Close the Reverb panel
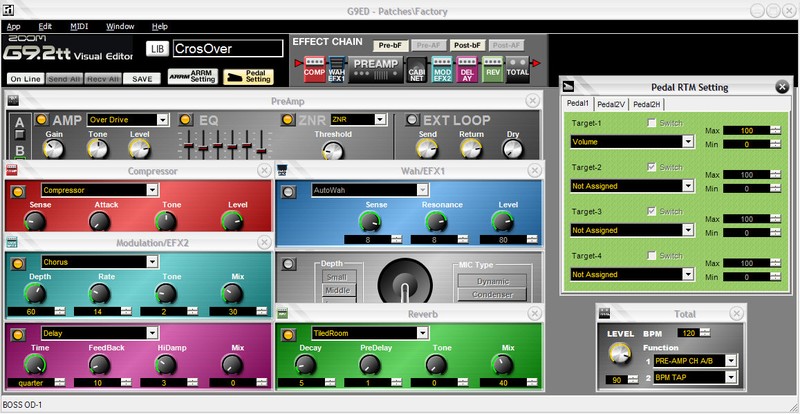Image resolution: width=800 pixels, height=414 pixels. (x=534, y=313)
